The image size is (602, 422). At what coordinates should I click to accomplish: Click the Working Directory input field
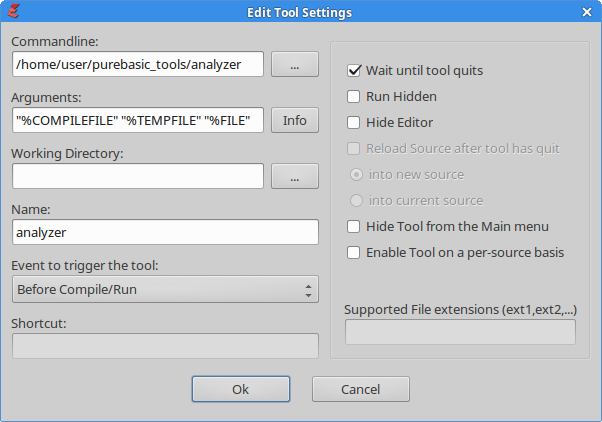coord(138,177)
